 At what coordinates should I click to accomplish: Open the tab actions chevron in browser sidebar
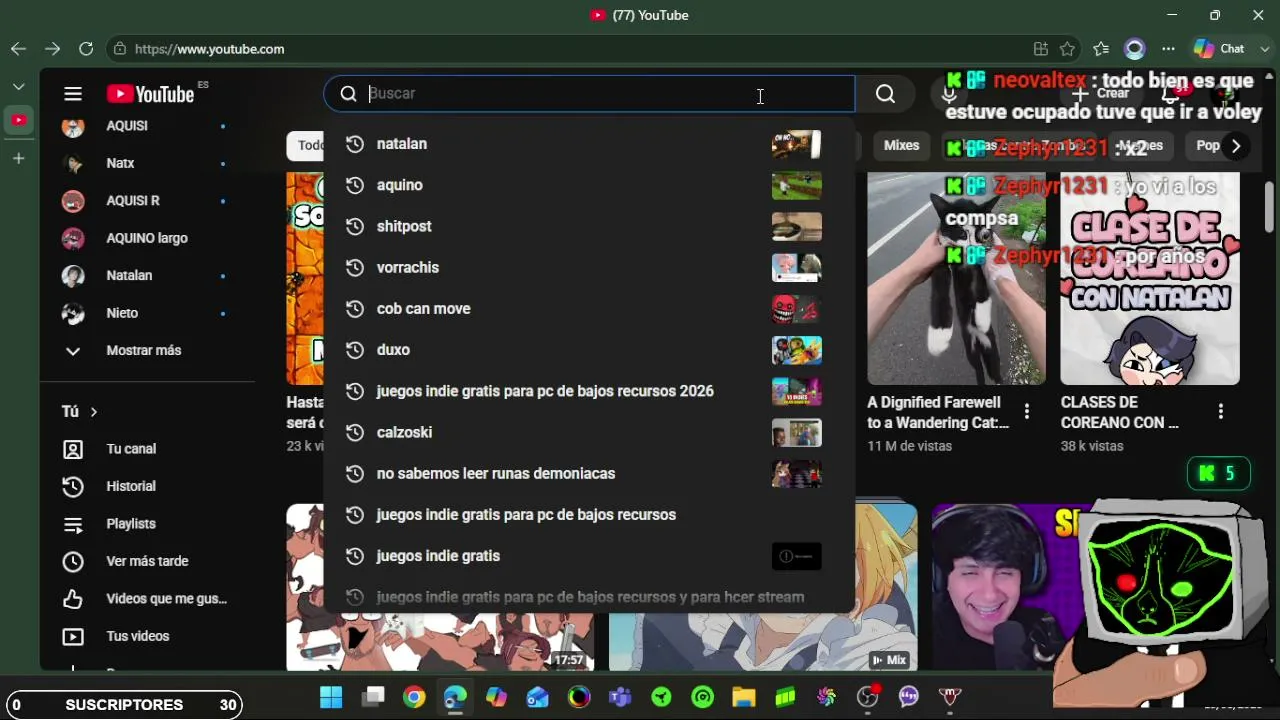19,87
